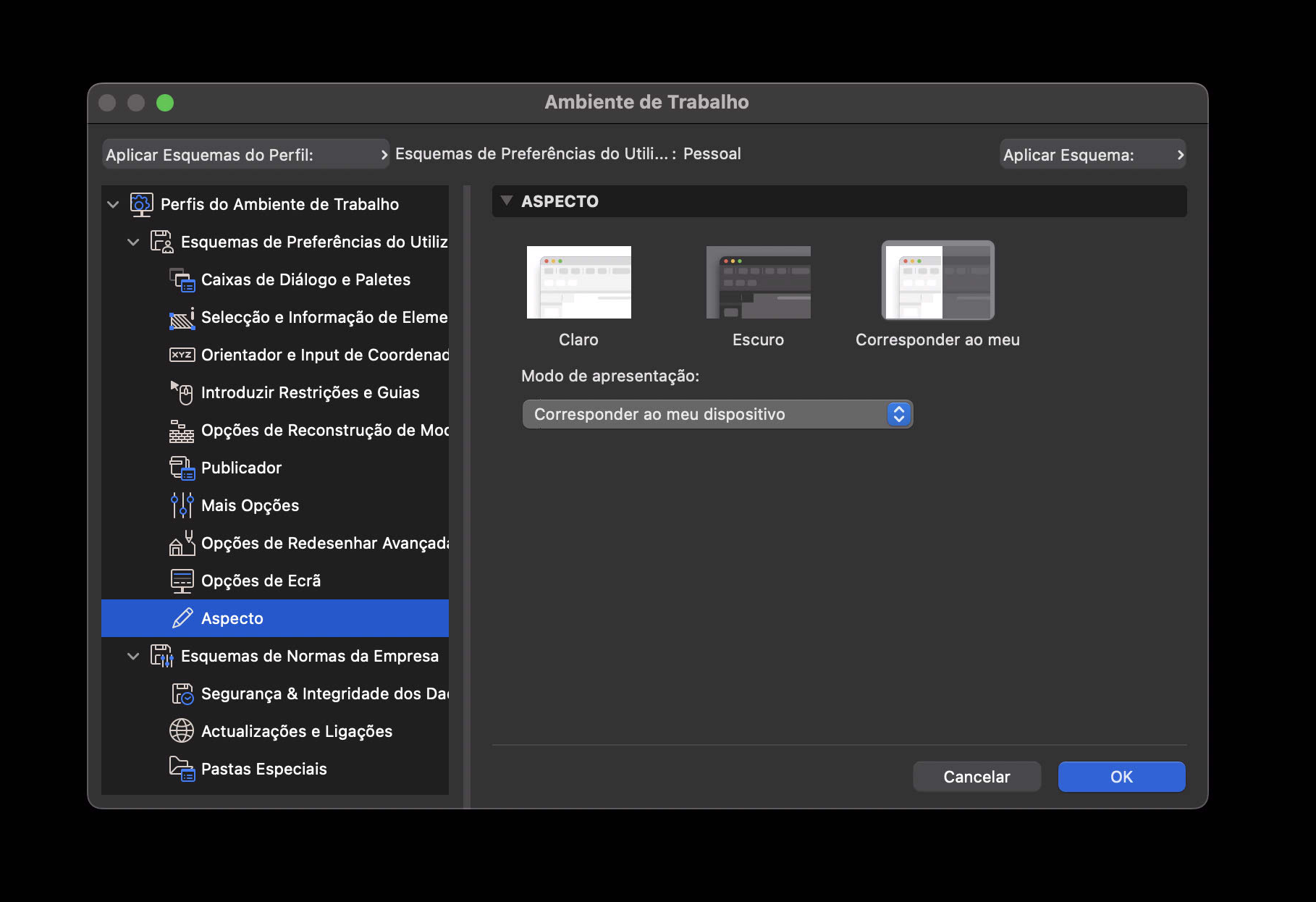Confirm with the OK button

tap(1122, 777)
